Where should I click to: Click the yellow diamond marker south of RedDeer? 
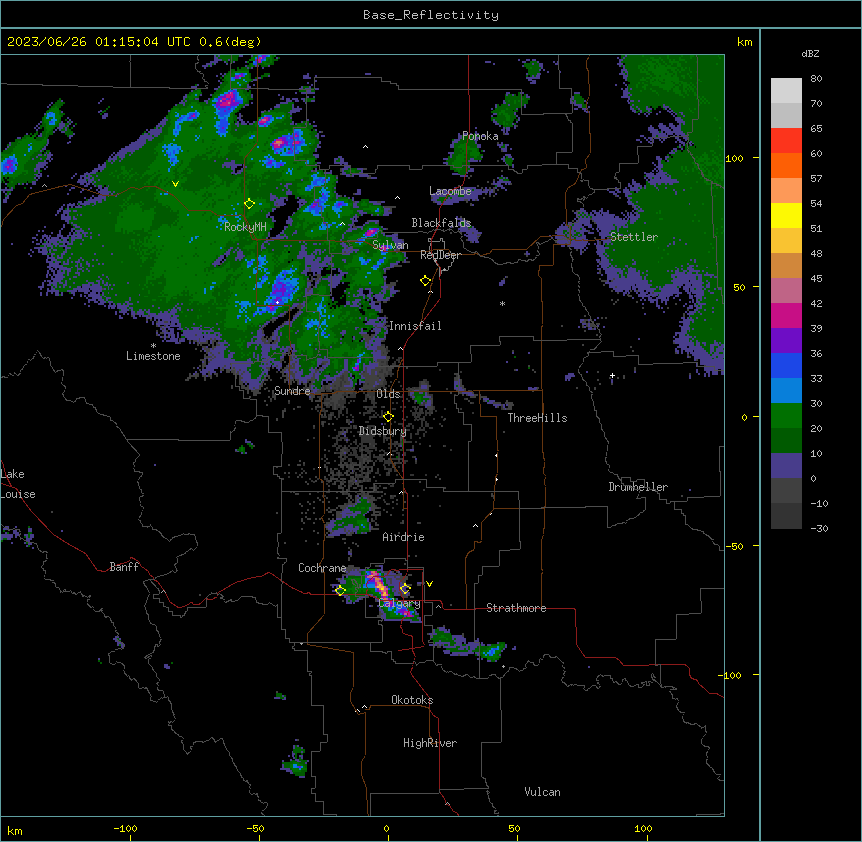click(x=425, y=281)
